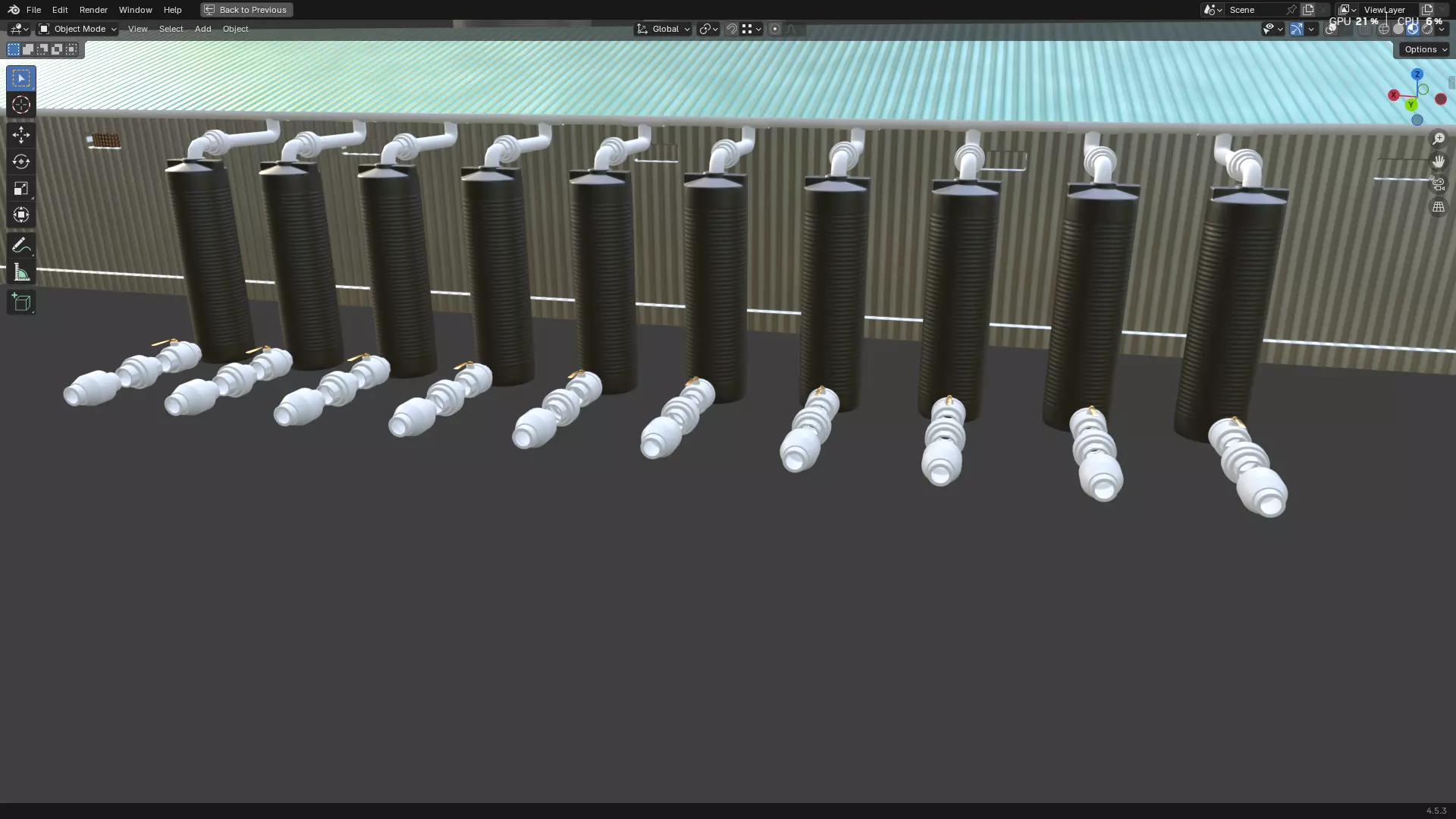
Task: Click the Y axis on navigation gizmo
Action: tap(1410, 105)
